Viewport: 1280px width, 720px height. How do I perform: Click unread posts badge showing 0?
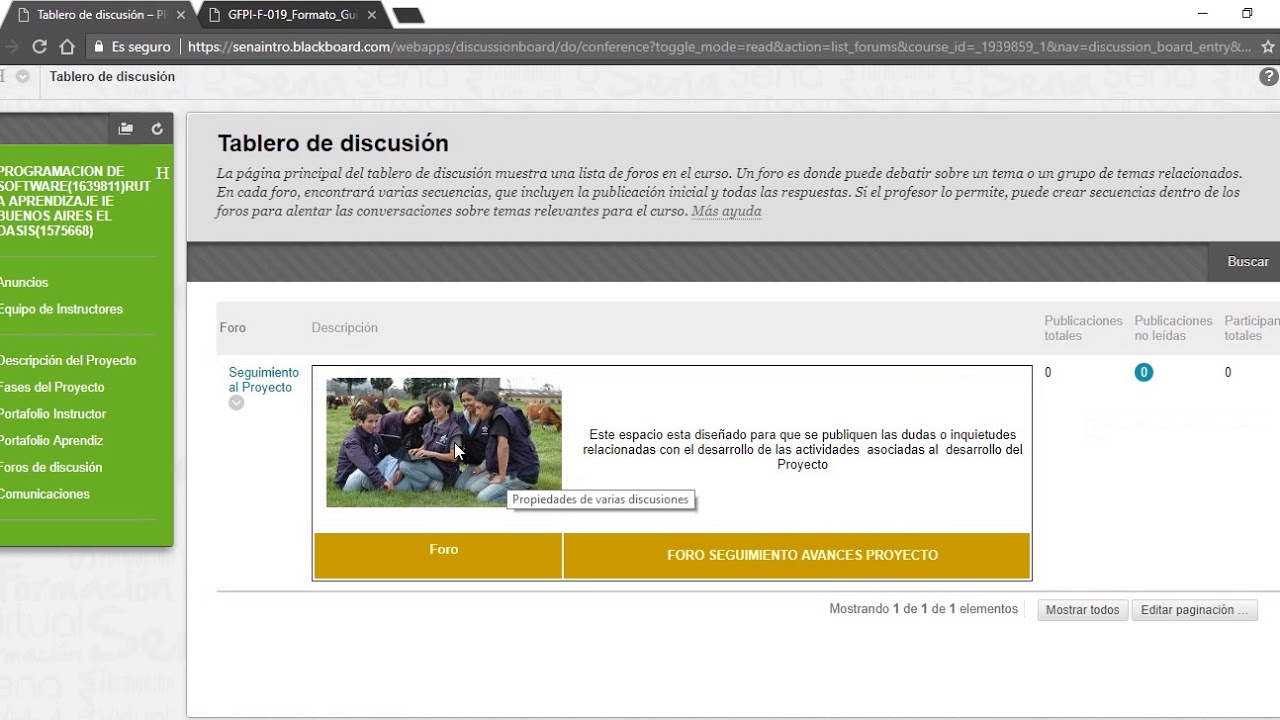(1144, 373)
